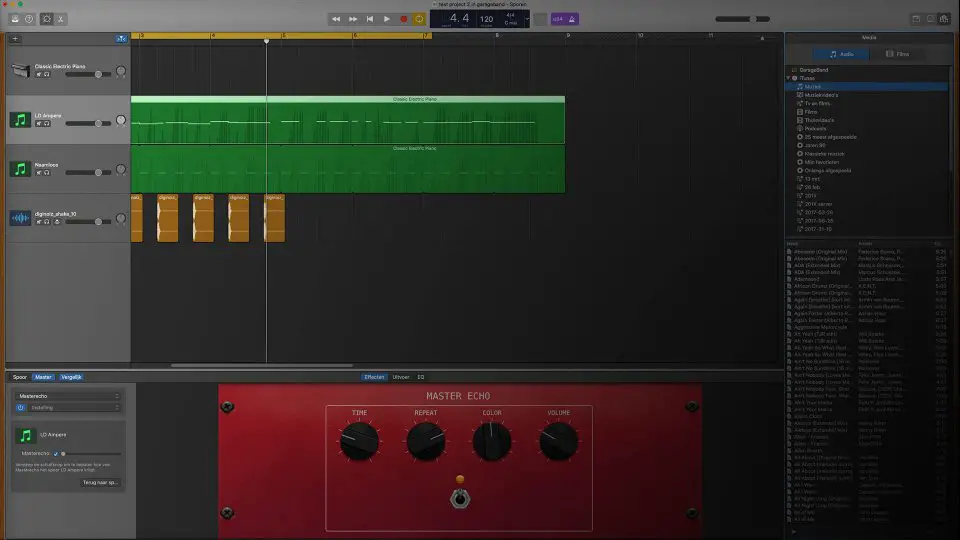The width and height of the screenshot is (960, 540).
Task: Click the red Record button
Action: [403, 19]
